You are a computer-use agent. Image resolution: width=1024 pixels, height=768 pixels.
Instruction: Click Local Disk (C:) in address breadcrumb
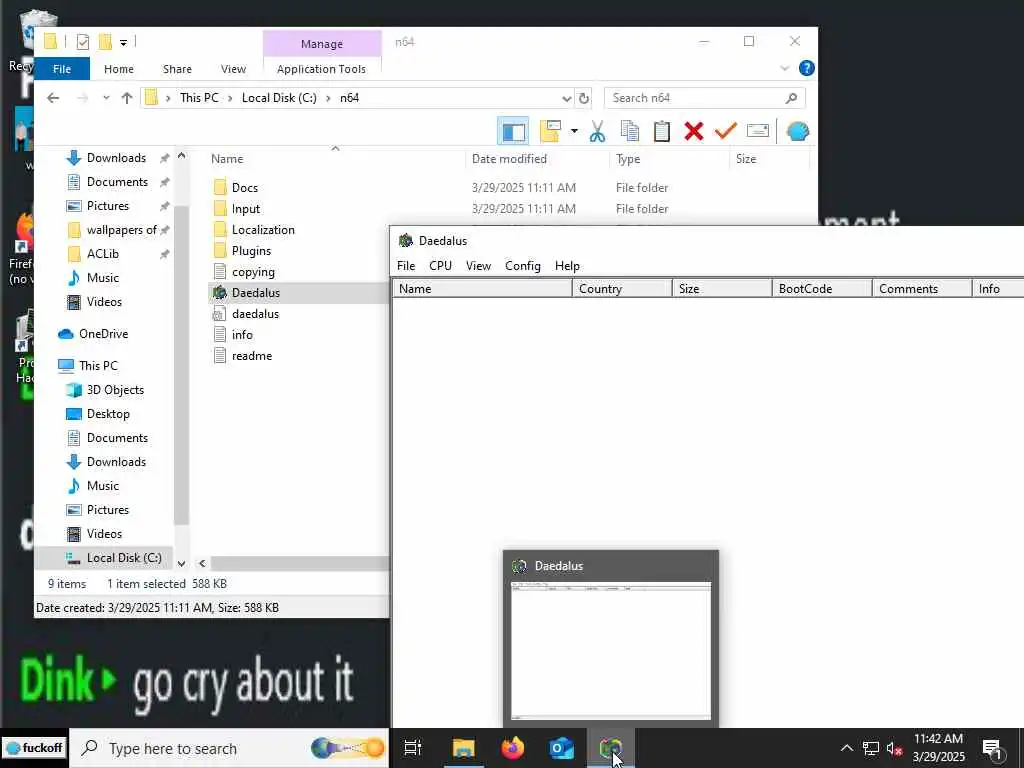[279, 98]
